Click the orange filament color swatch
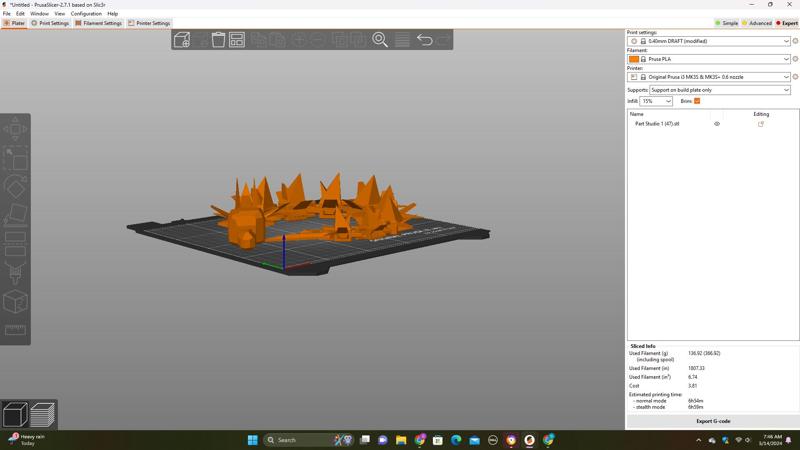The width and height of the screenshot is (800, 450). (634, 59)
